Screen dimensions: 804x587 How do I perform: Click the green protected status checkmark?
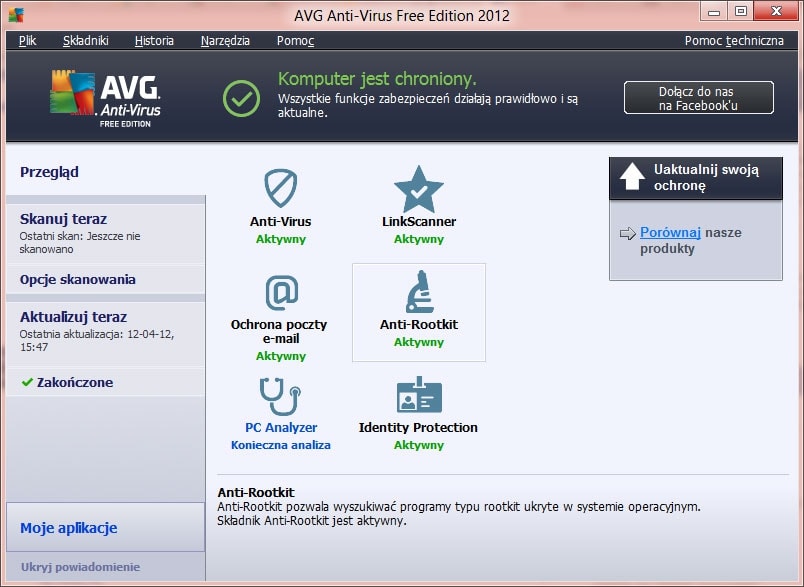coord(240,97)
